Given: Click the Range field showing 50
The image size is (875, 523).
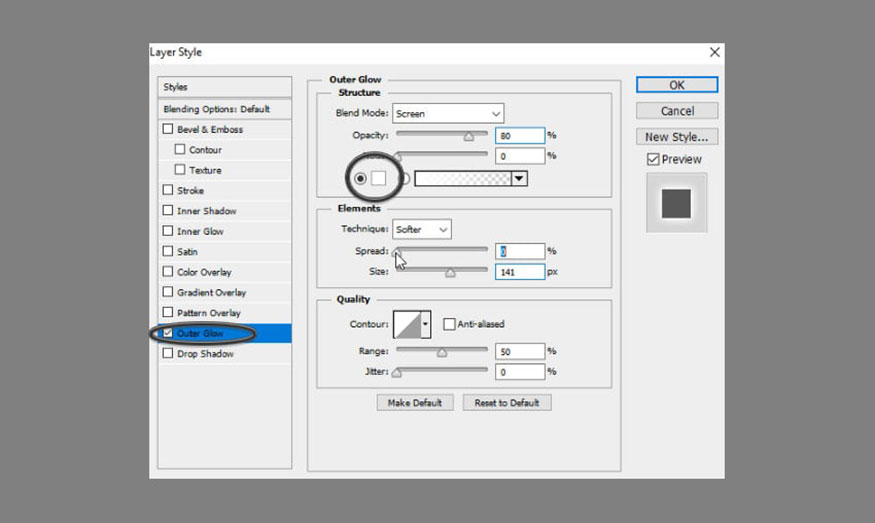Looking at the screenshot, I should [520, 351].
